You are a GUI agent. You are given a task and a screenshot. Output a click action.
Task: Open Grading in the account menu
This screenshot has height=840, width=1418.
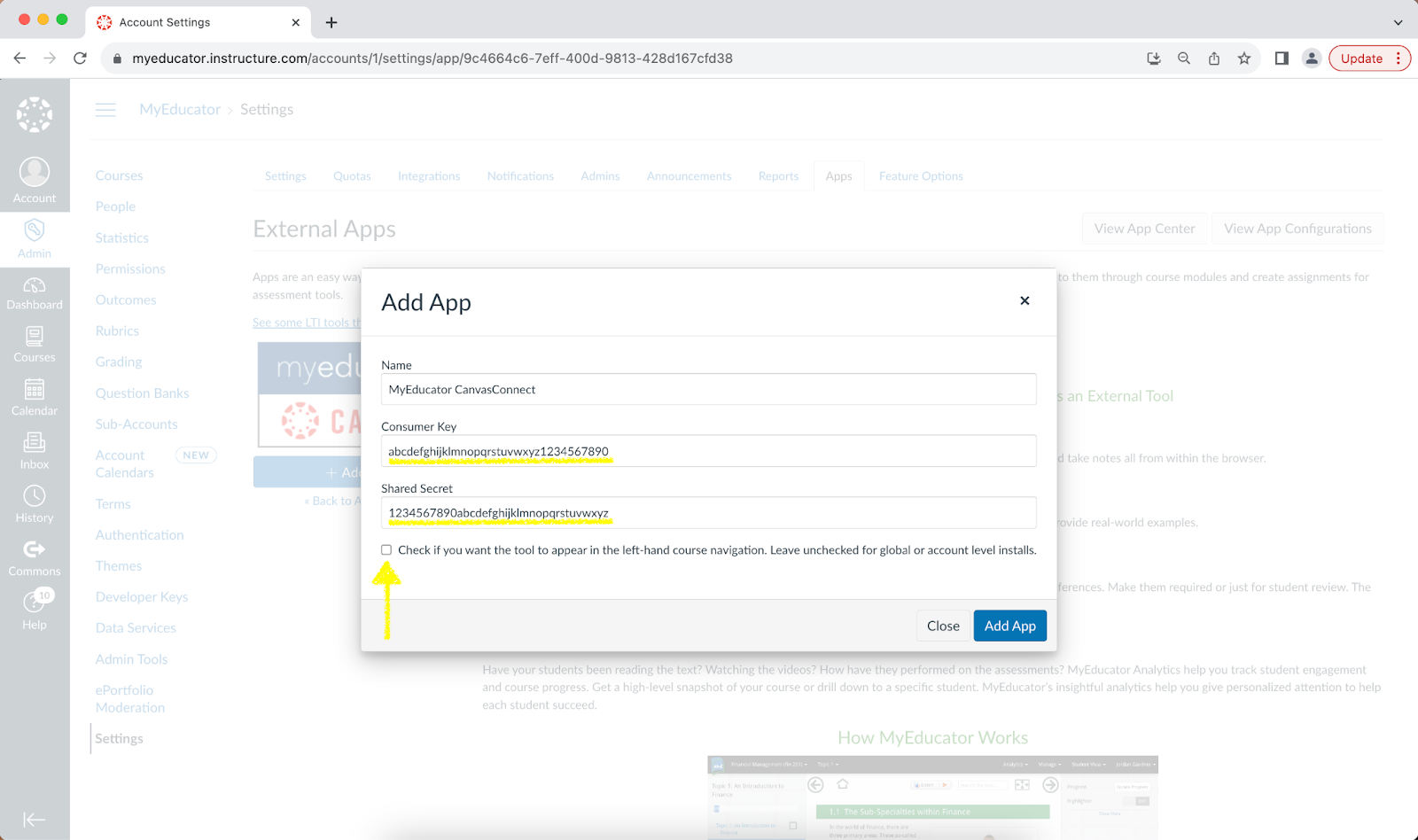pyautogui.click(x=119, y=362)
